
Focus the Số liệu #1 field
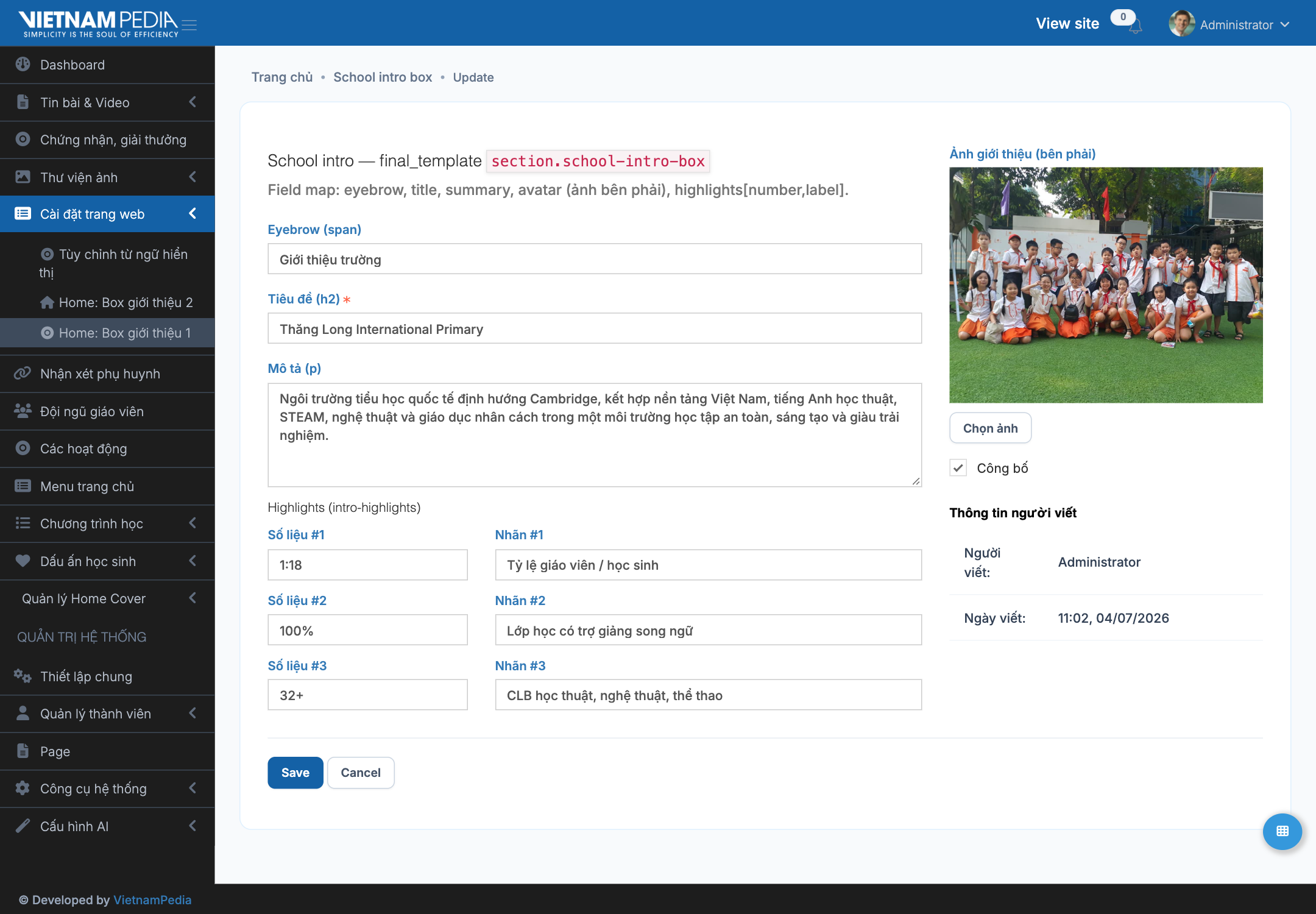[367, 565]
